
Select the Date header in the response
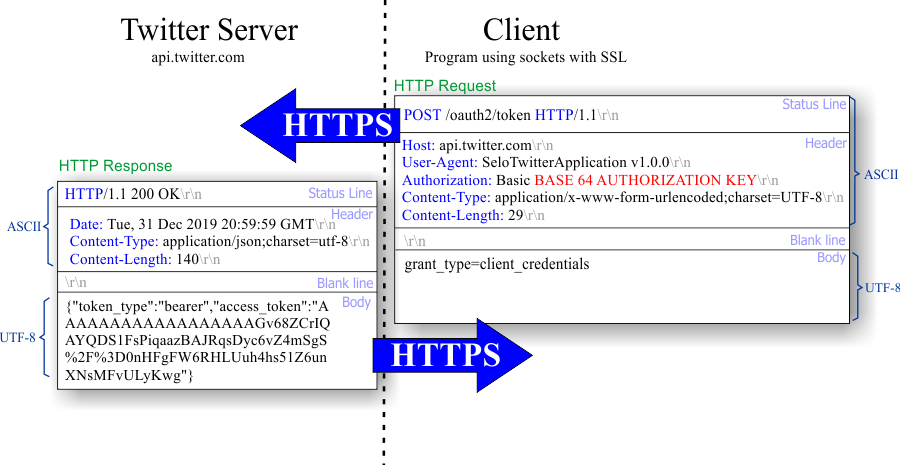(202, 224)
